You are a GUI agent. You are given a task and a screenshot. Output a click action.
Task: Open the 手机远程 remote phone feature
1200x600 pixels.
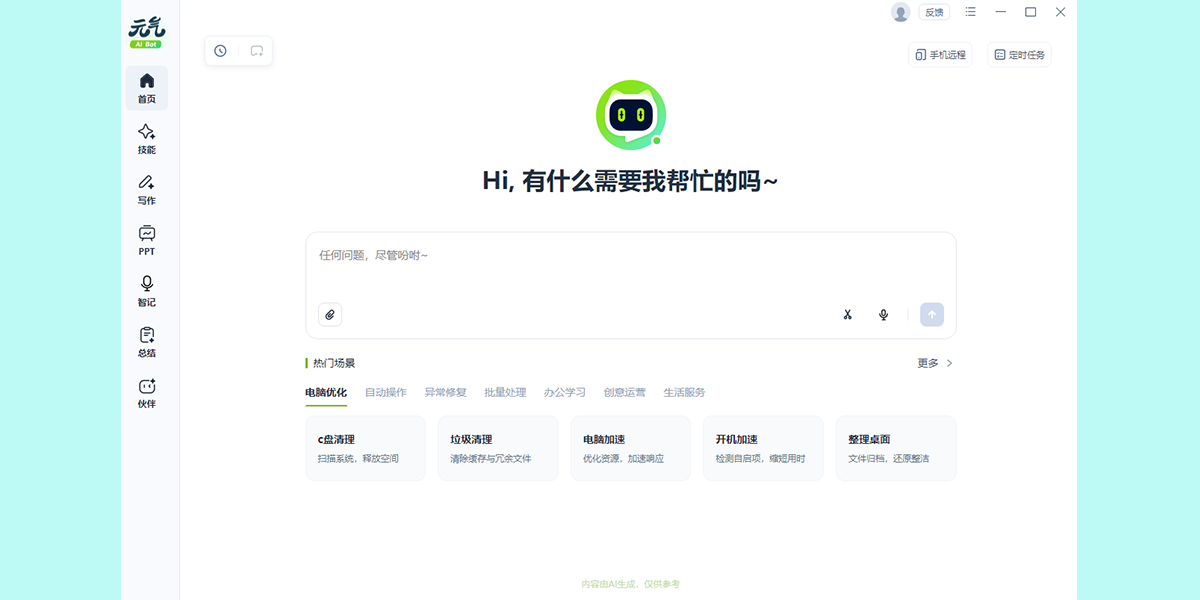[940, 55]
